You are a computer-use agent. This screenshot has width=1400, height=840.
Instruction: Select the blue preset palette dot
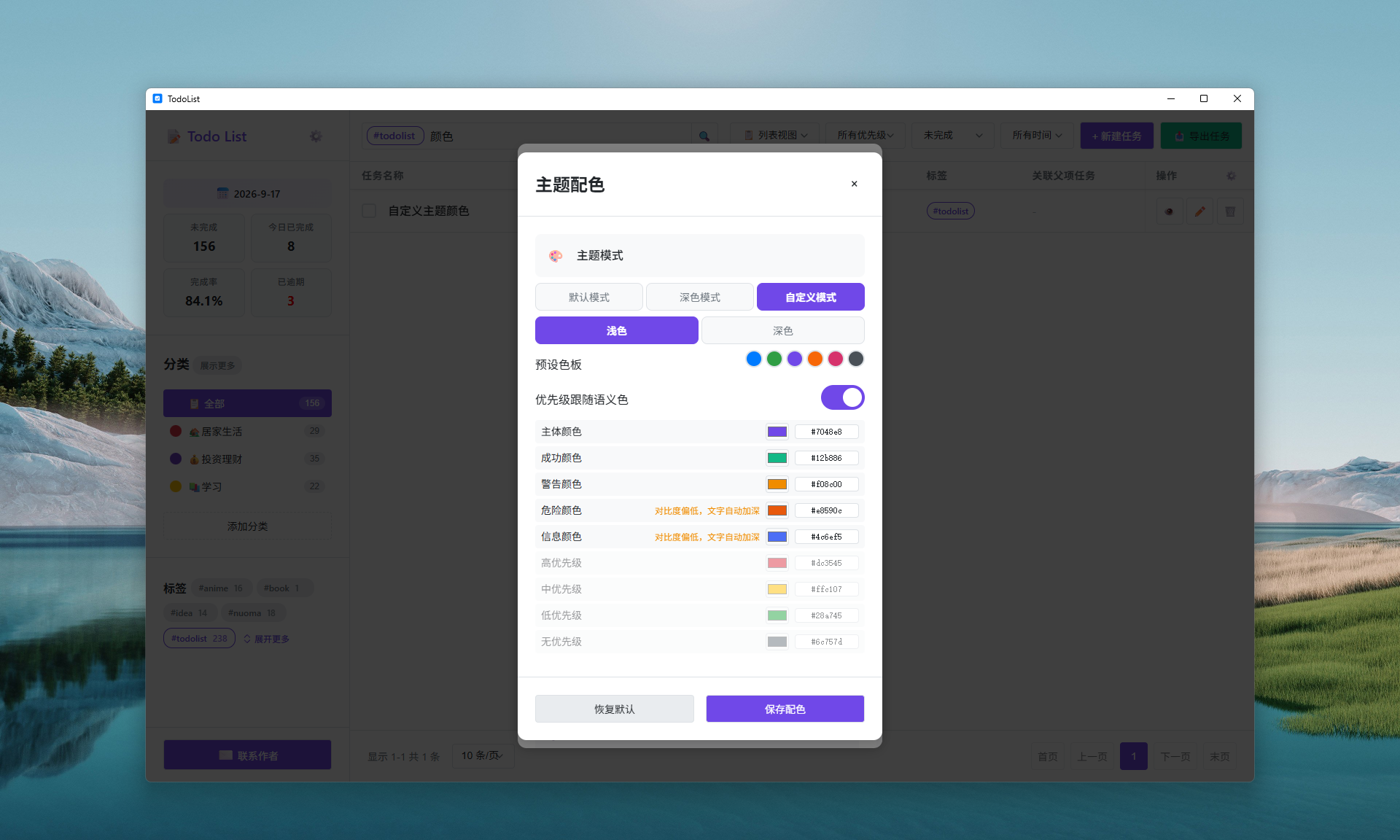(754, 359)
